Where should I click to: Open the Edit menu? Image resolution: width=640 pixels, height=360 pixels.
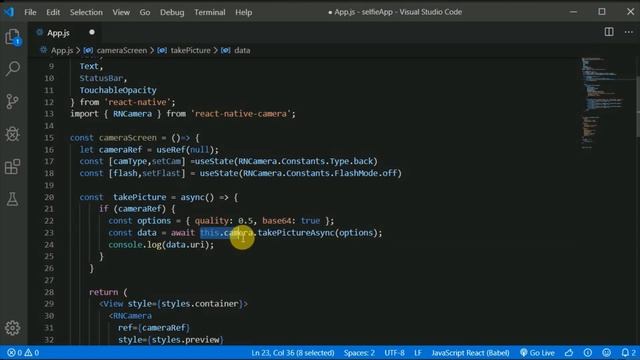[53, 12]
